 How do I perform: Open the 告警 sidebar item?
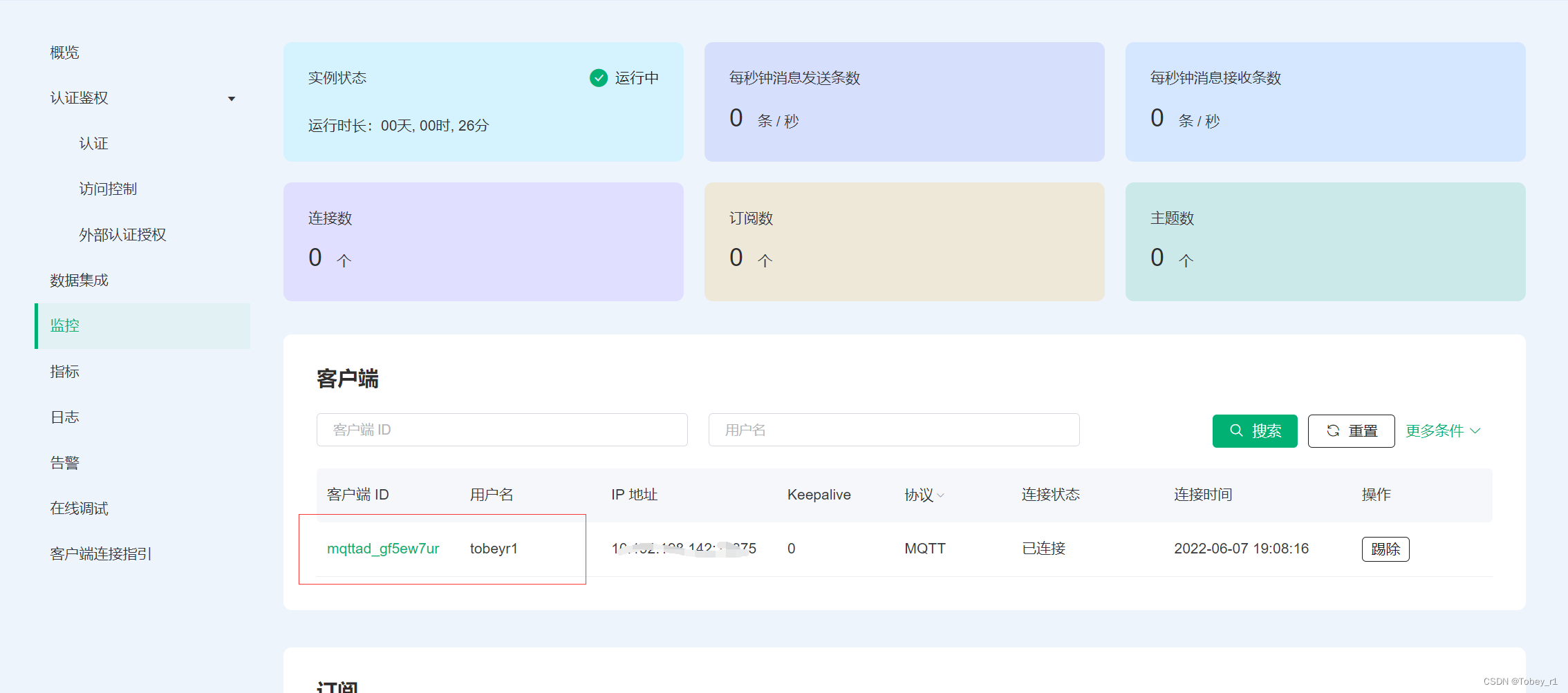coord(64,463)
